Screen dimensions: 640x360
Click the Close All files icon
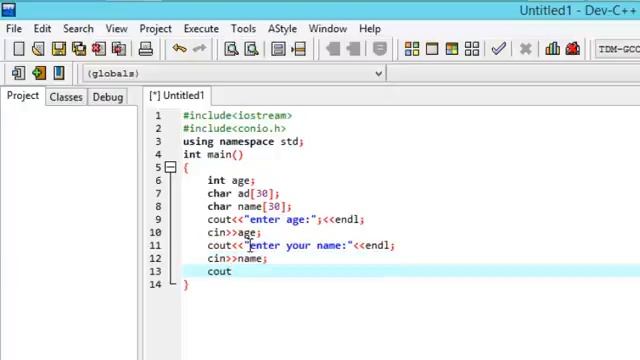coord(119,49)
